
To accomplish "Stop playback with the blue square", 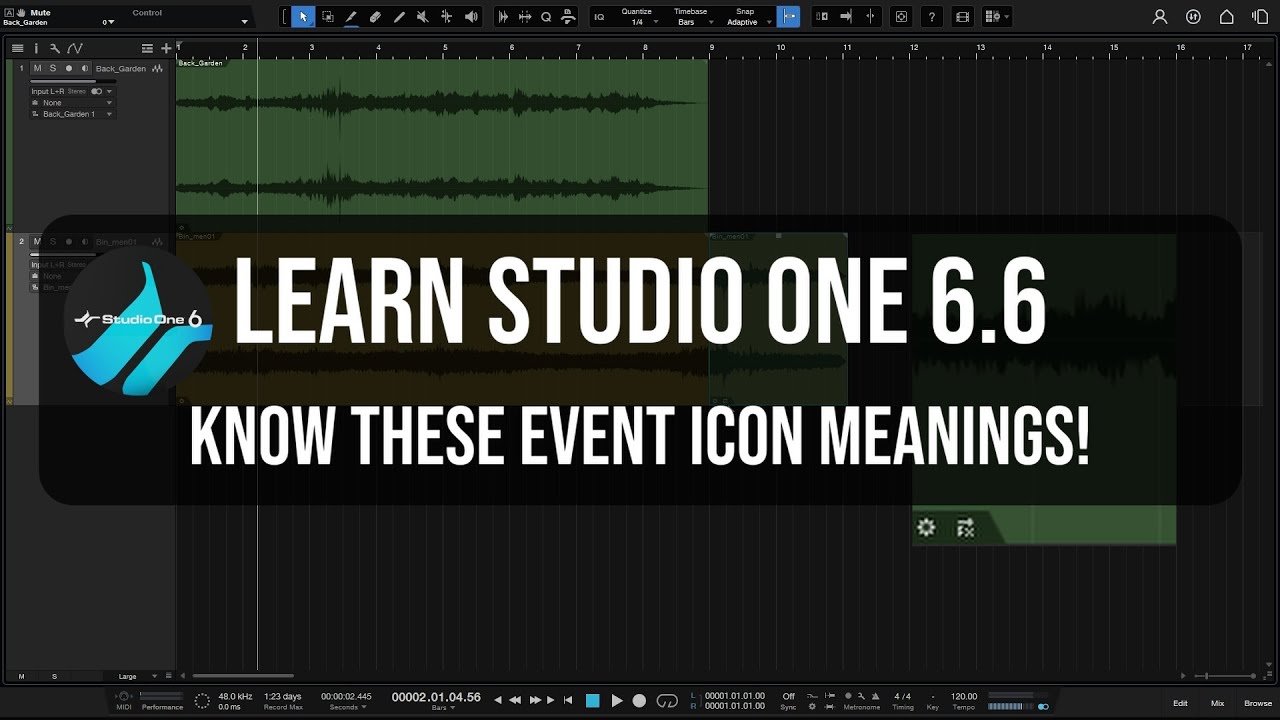I will (x=592, y=701).
